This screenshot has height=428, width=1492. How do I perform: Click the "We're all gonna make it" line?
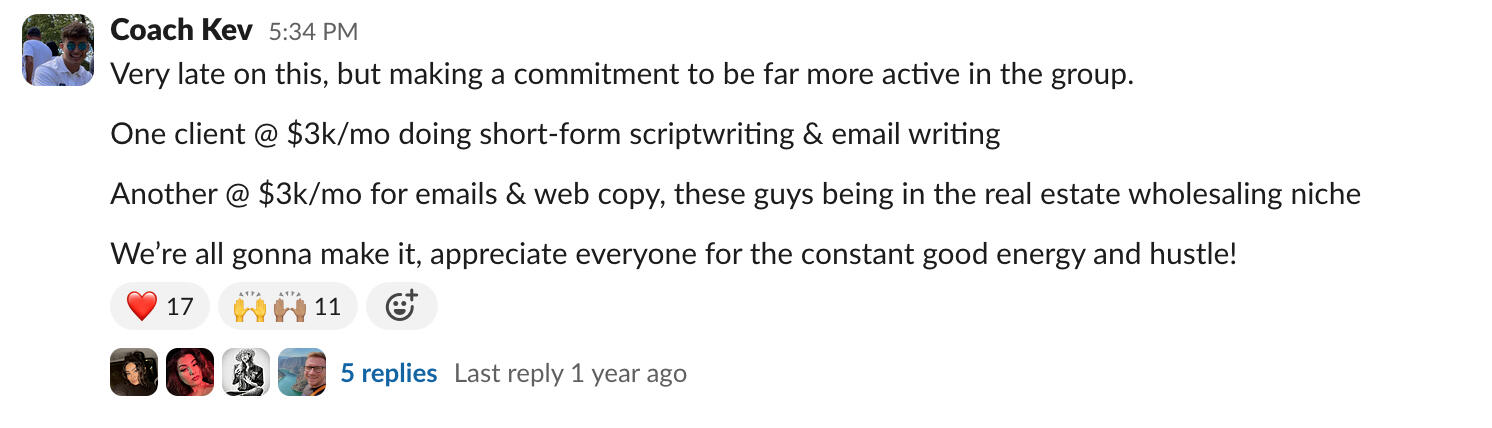tap(673, 254)
